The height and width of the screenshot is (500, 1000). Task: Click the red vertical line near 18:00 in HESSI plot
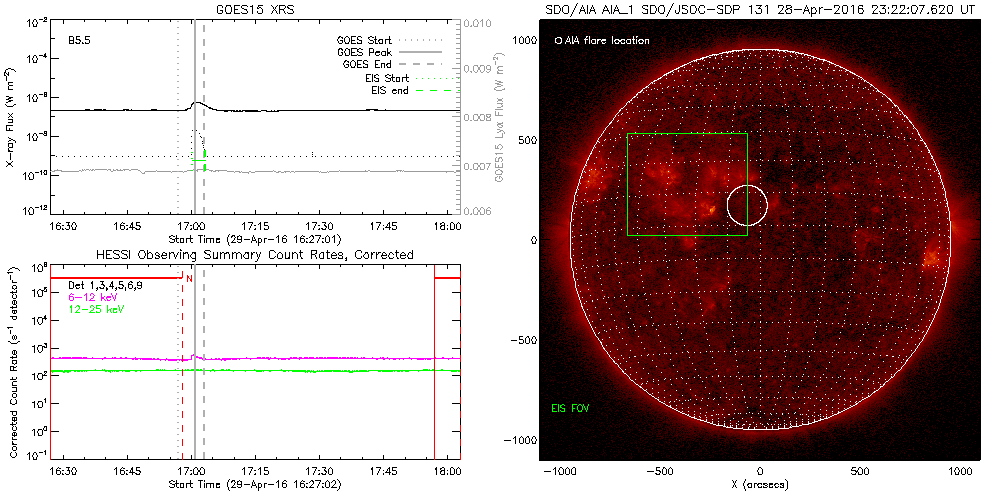[x=434, y=370]
